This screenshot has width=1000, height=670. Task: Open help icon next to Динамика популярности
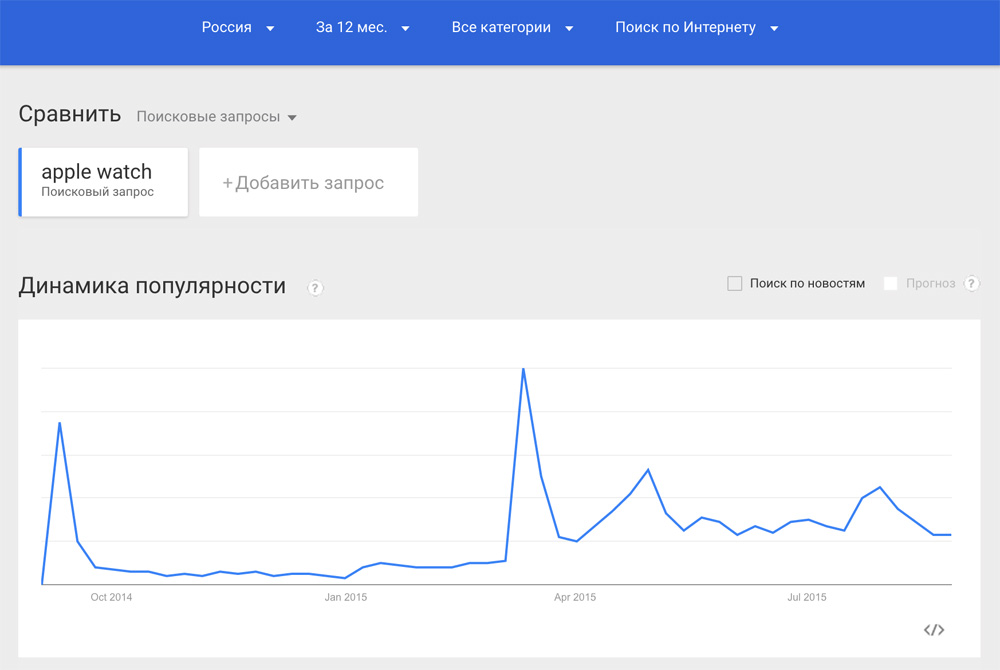click(x=315, y=288)
